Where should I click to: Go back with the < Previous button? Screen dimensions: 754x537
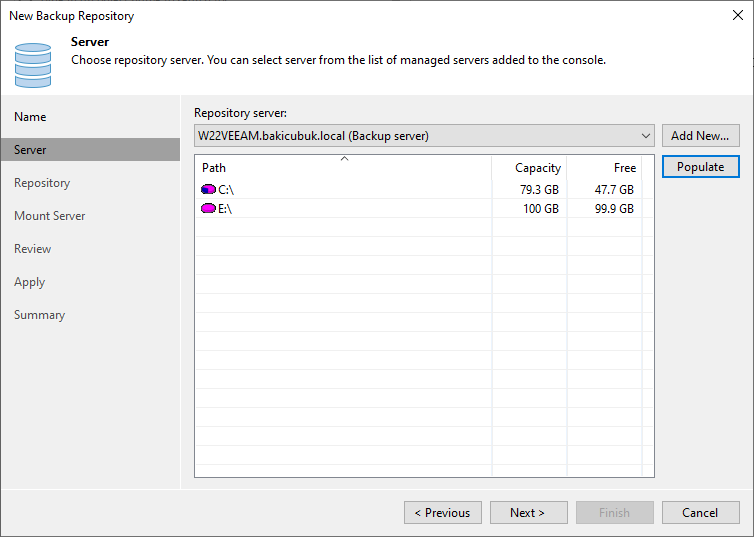[x=442, y=513]
